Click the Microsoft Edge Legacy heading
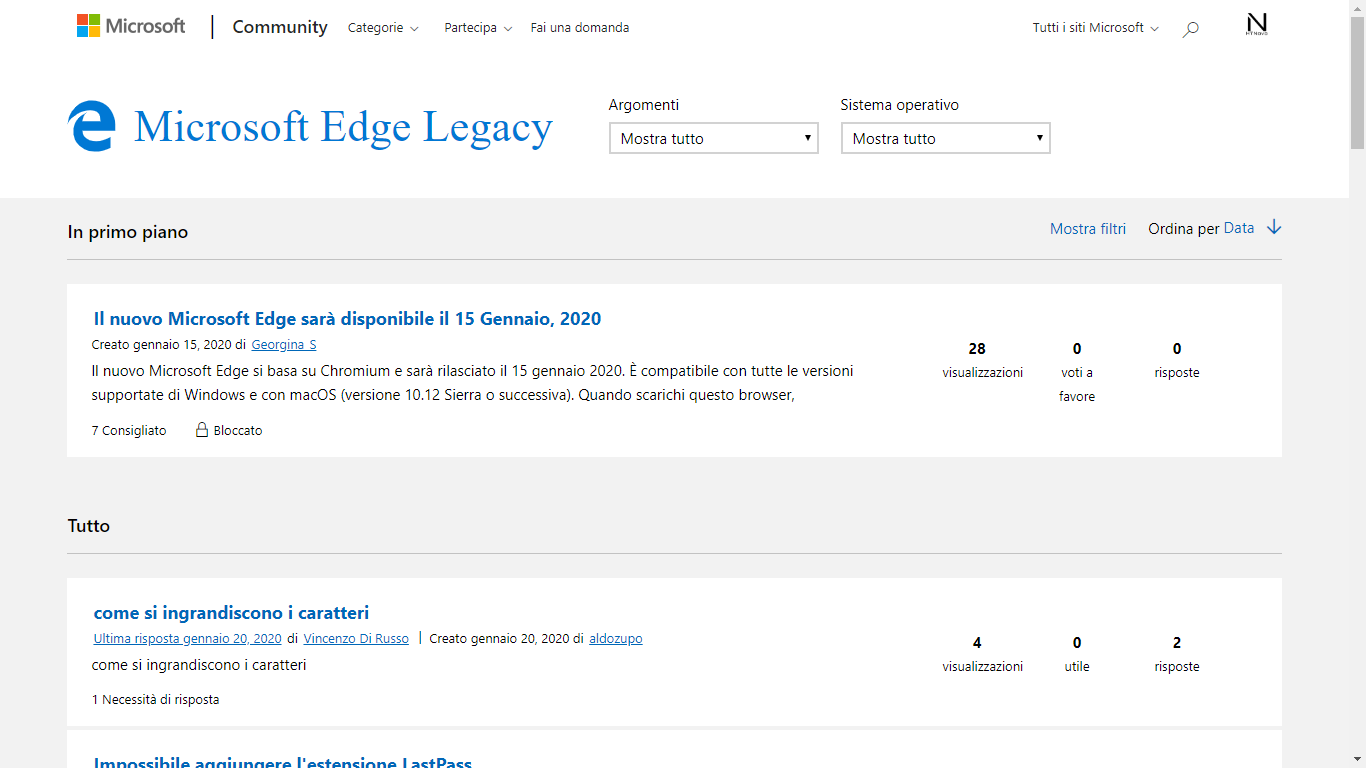 click(x=343, y=127)
